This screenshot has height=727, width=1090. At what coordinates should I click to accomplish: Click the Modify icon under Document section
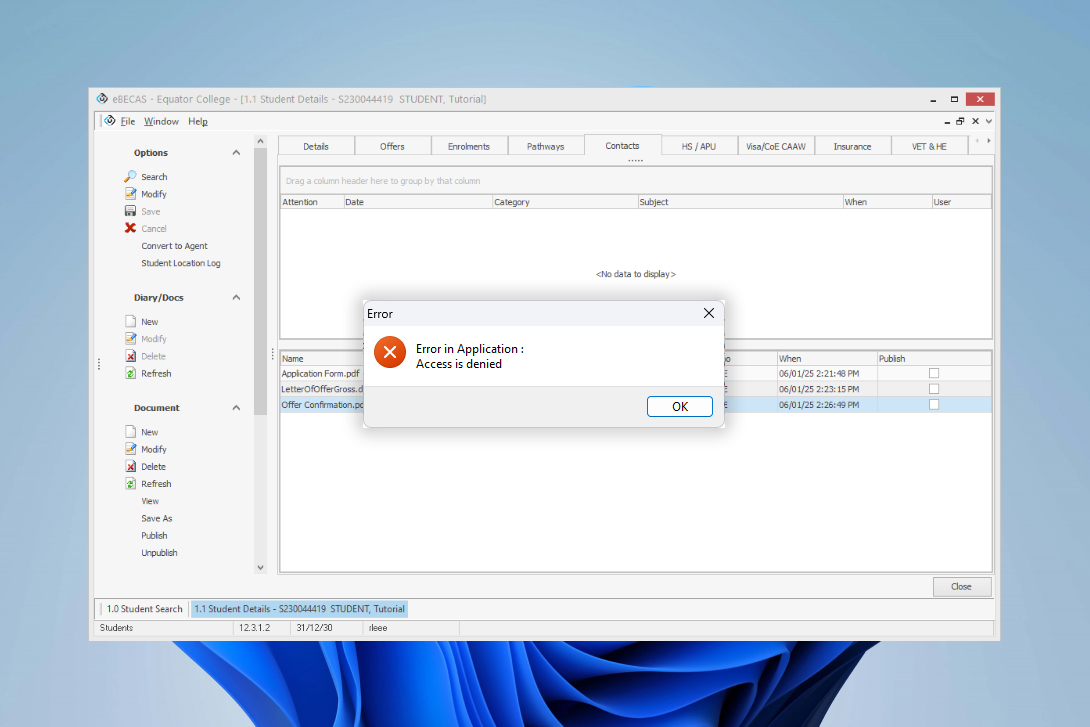coord(130,450)
